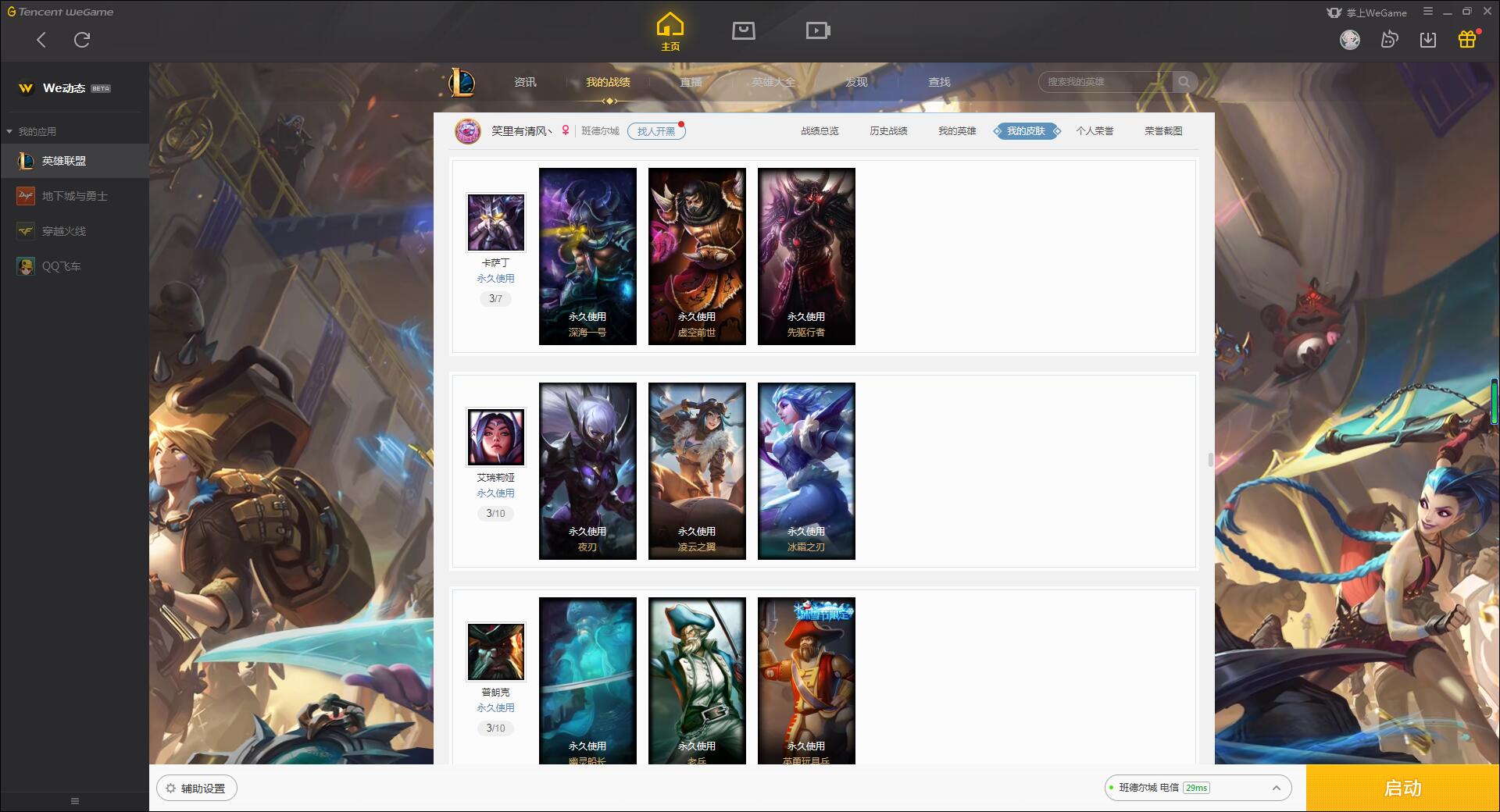The height and width of the screenshot is (812, 1500).
Task: Switch to 历史战绩 sub-tab
Action: point(888,131)
